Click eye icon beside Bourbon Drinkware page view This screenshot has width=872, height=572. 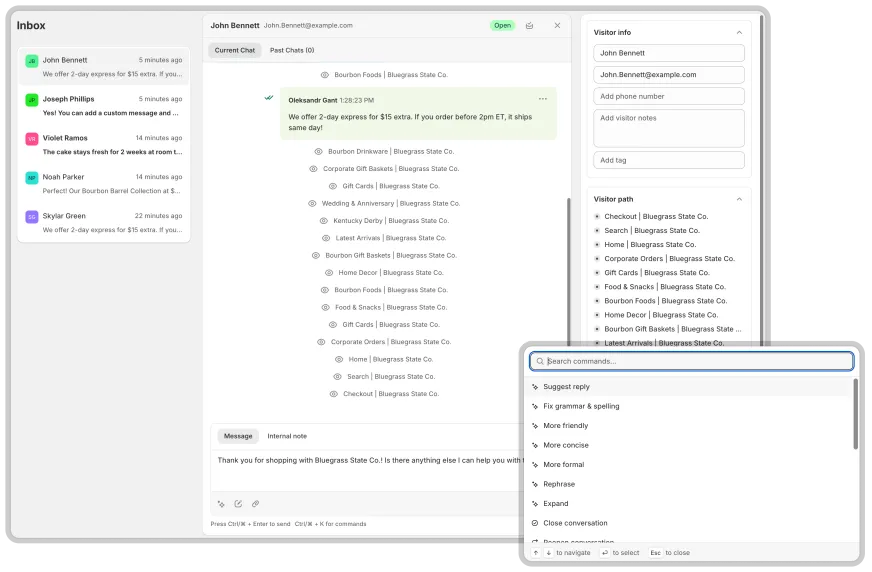coord(318,151)
